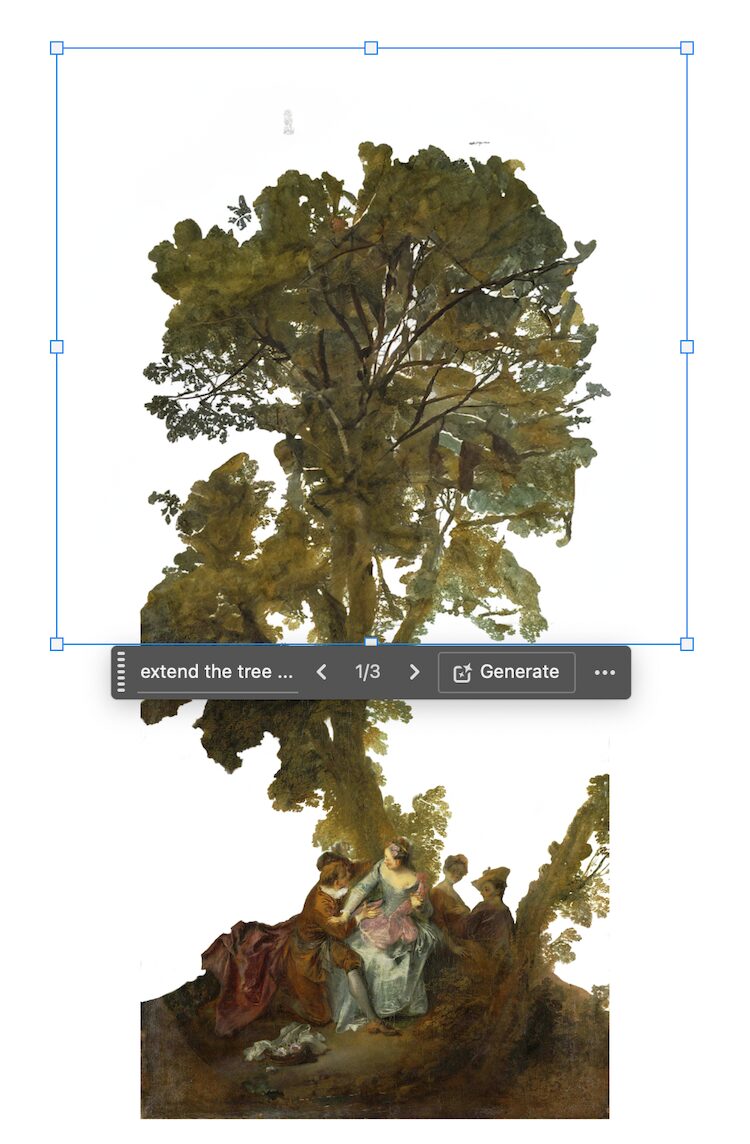This screenshot has height=1144, width=750.
Task: Click the top-right selection handle
Action: [687, 48]
